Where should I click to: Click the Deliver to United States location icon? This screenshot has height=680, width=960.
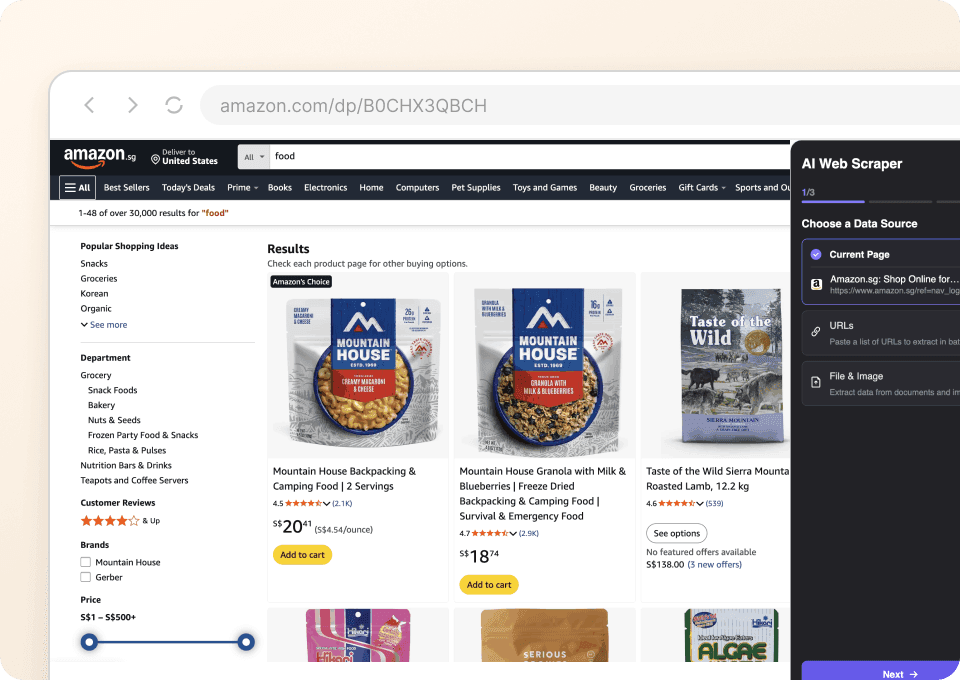[157, 157]
